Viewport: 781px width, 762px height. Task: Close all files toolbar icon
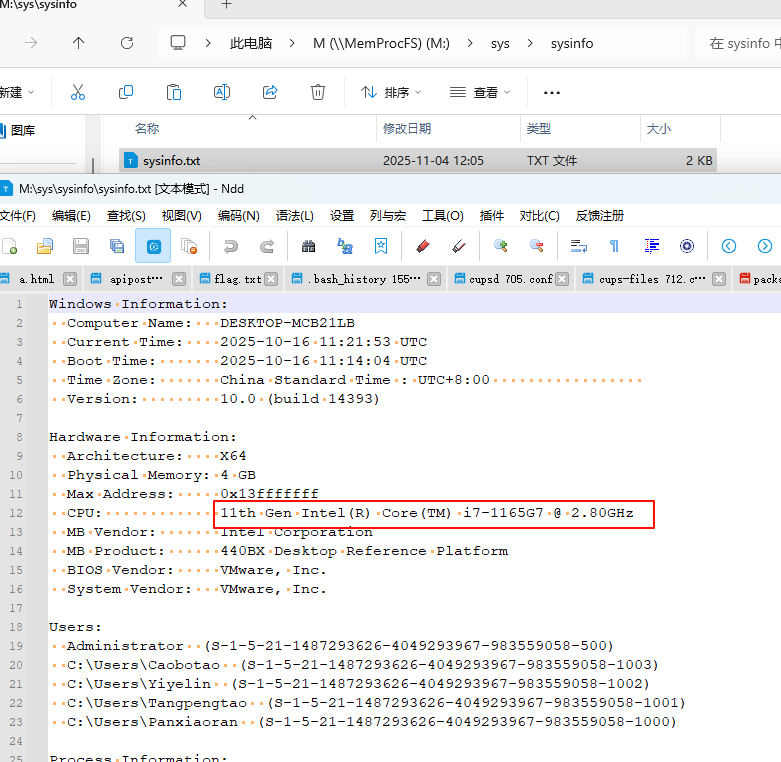(x=189, y=246)
